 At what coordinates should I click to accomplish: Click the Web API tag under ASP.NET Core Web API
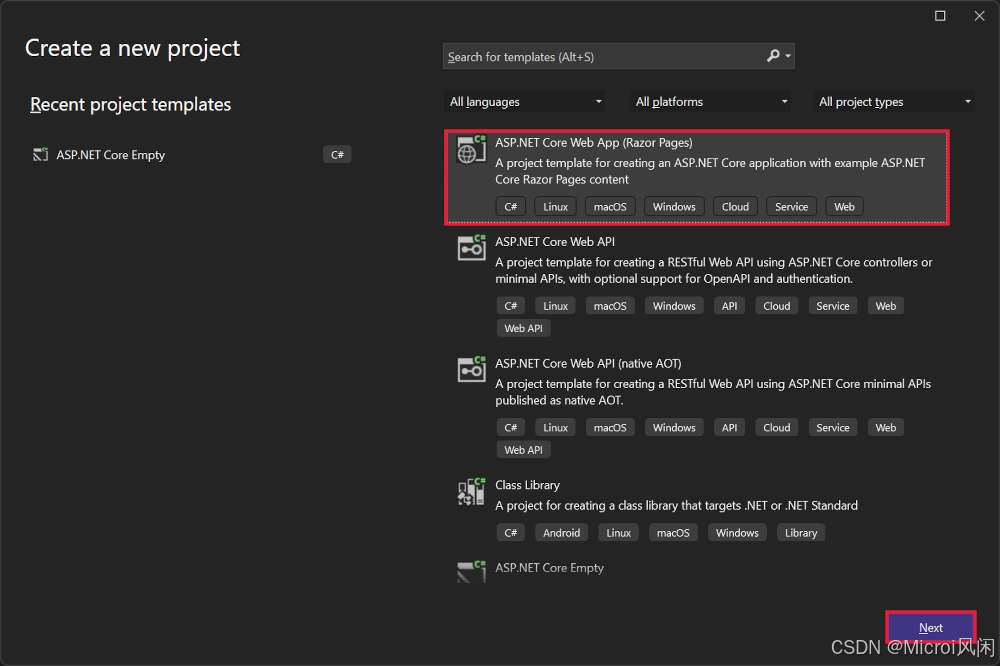coord(524,329)
